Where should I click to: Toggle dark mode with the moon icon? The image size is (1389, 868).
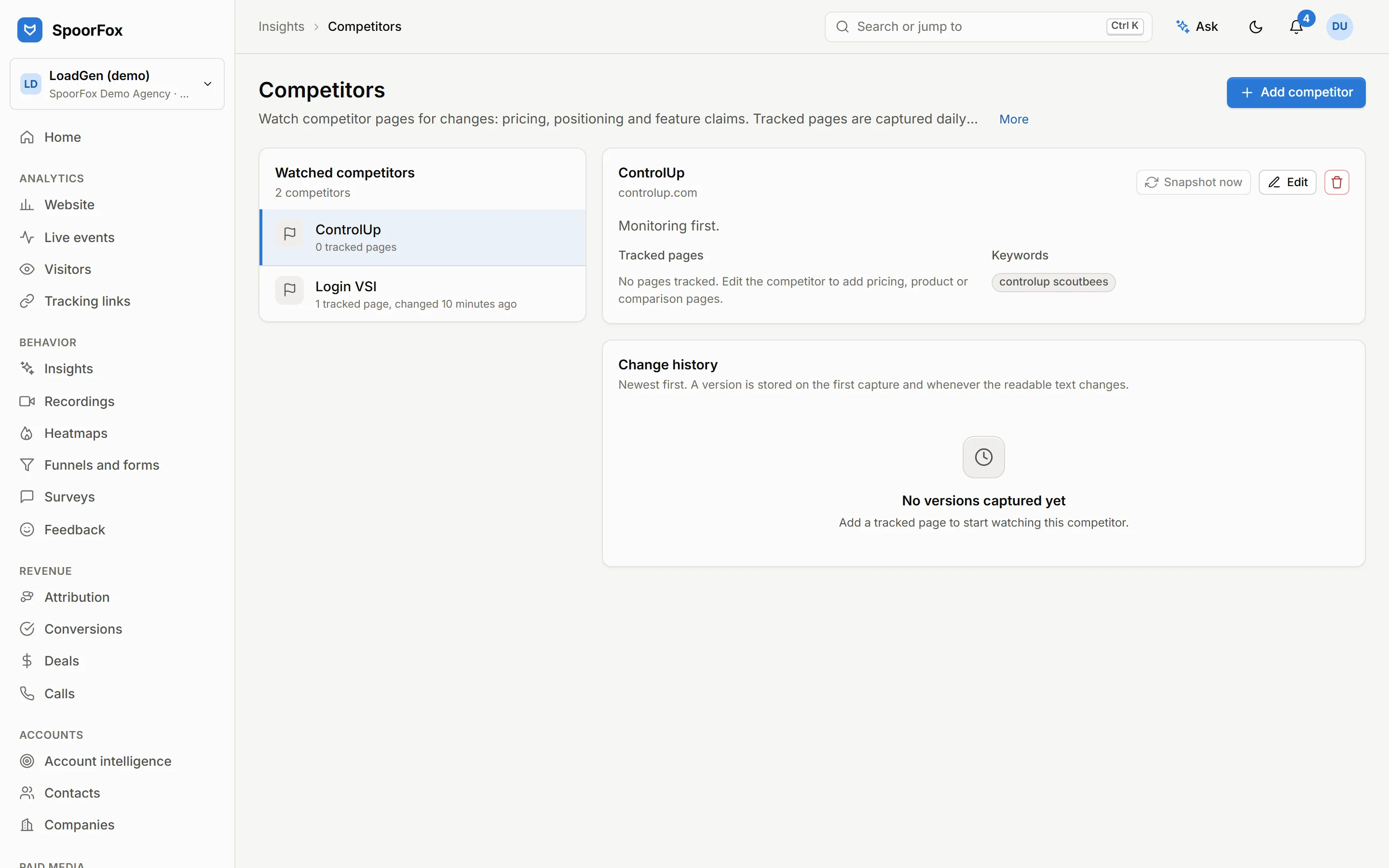point(1256,27)
